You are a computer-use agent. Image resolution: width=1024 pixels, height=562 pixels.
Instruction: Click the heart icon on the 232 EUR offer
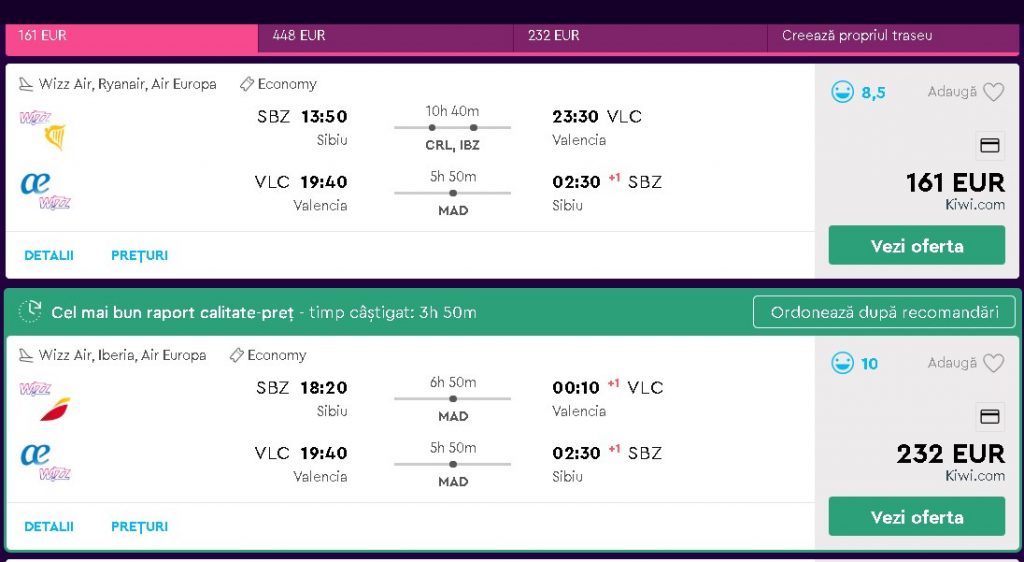(x=993, y=363)
